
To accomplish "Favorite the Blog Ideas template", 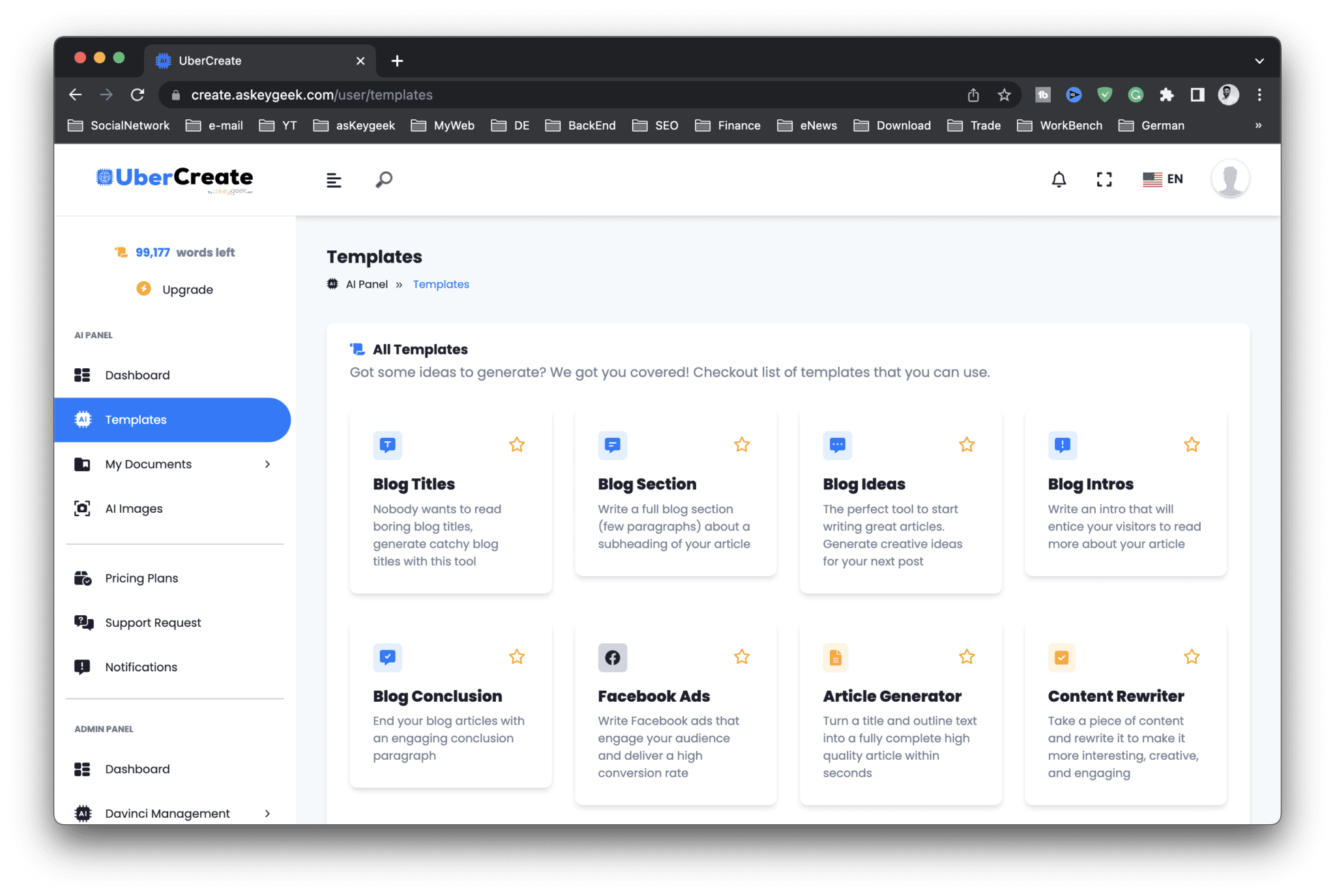I will click(x=966, y=444).
